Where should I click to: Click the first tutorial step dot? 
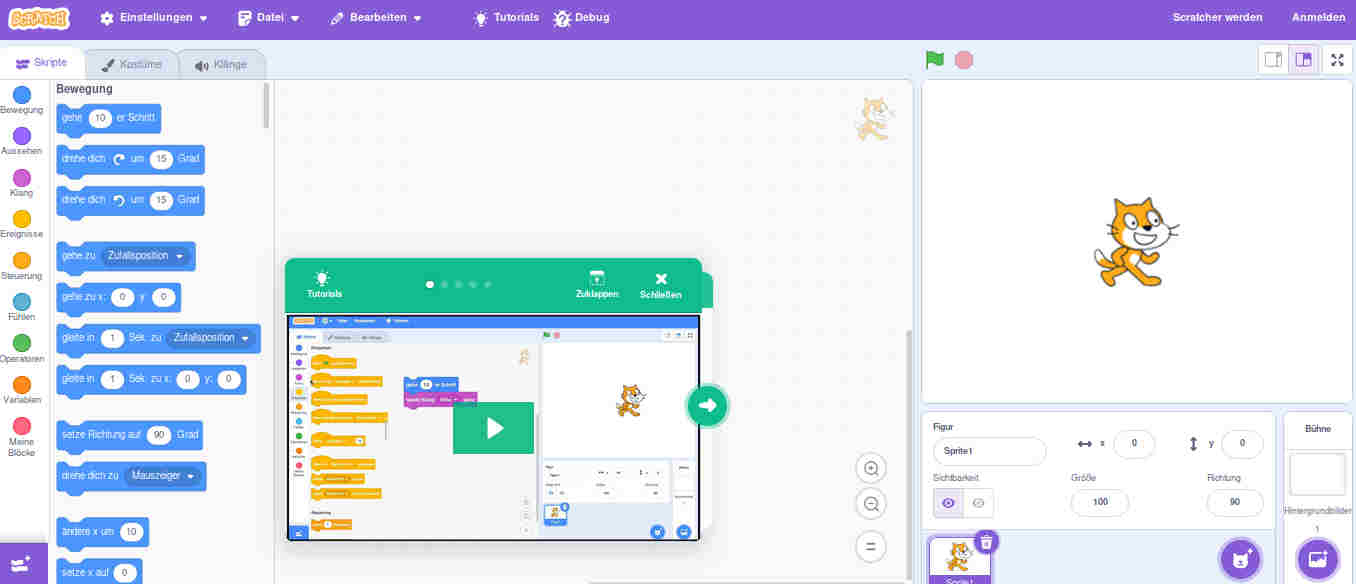pos(430,285)
